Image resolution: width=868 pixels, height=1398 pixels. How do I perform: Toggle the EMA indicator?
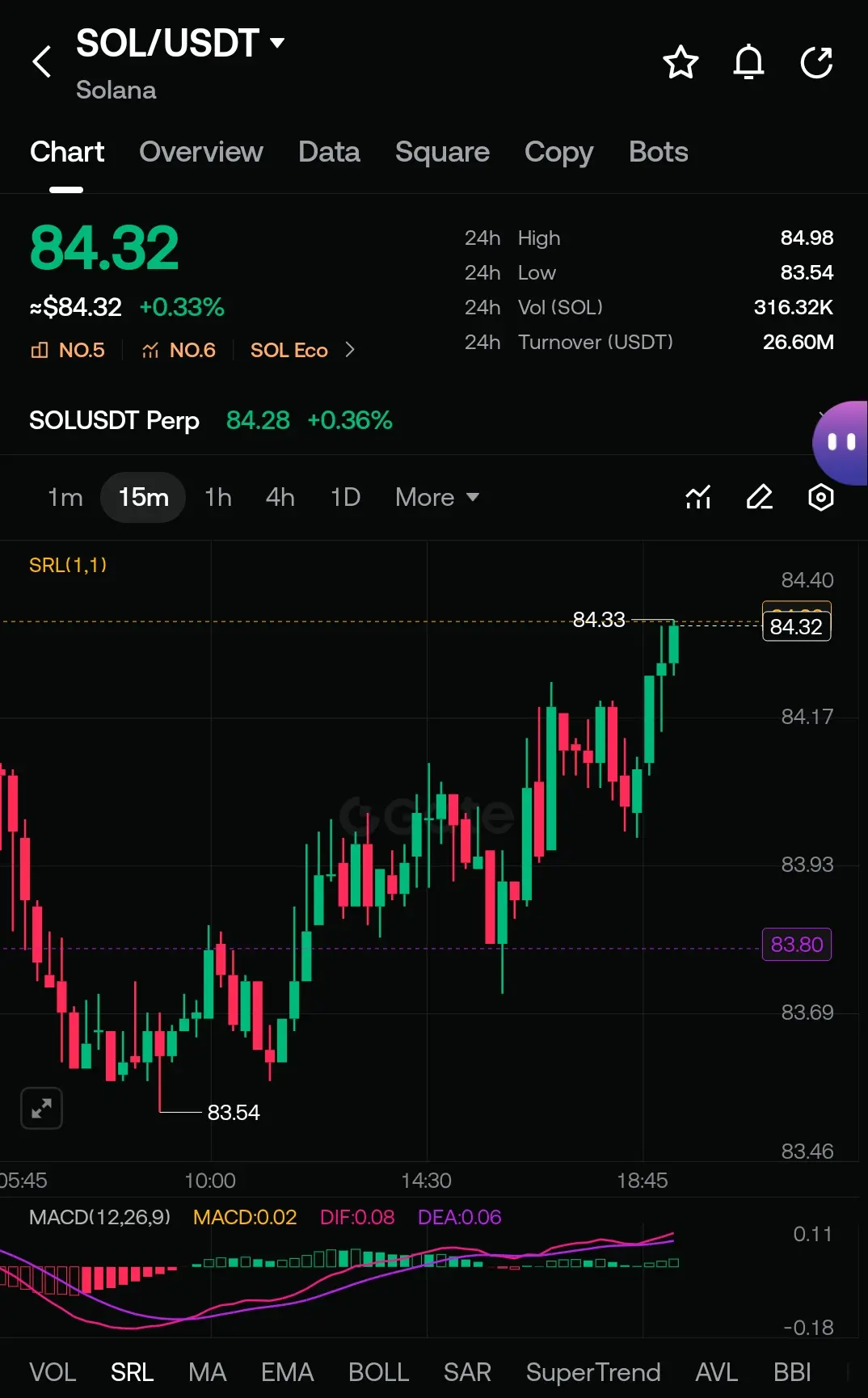pyautogui.click(x=287, y=1372)
